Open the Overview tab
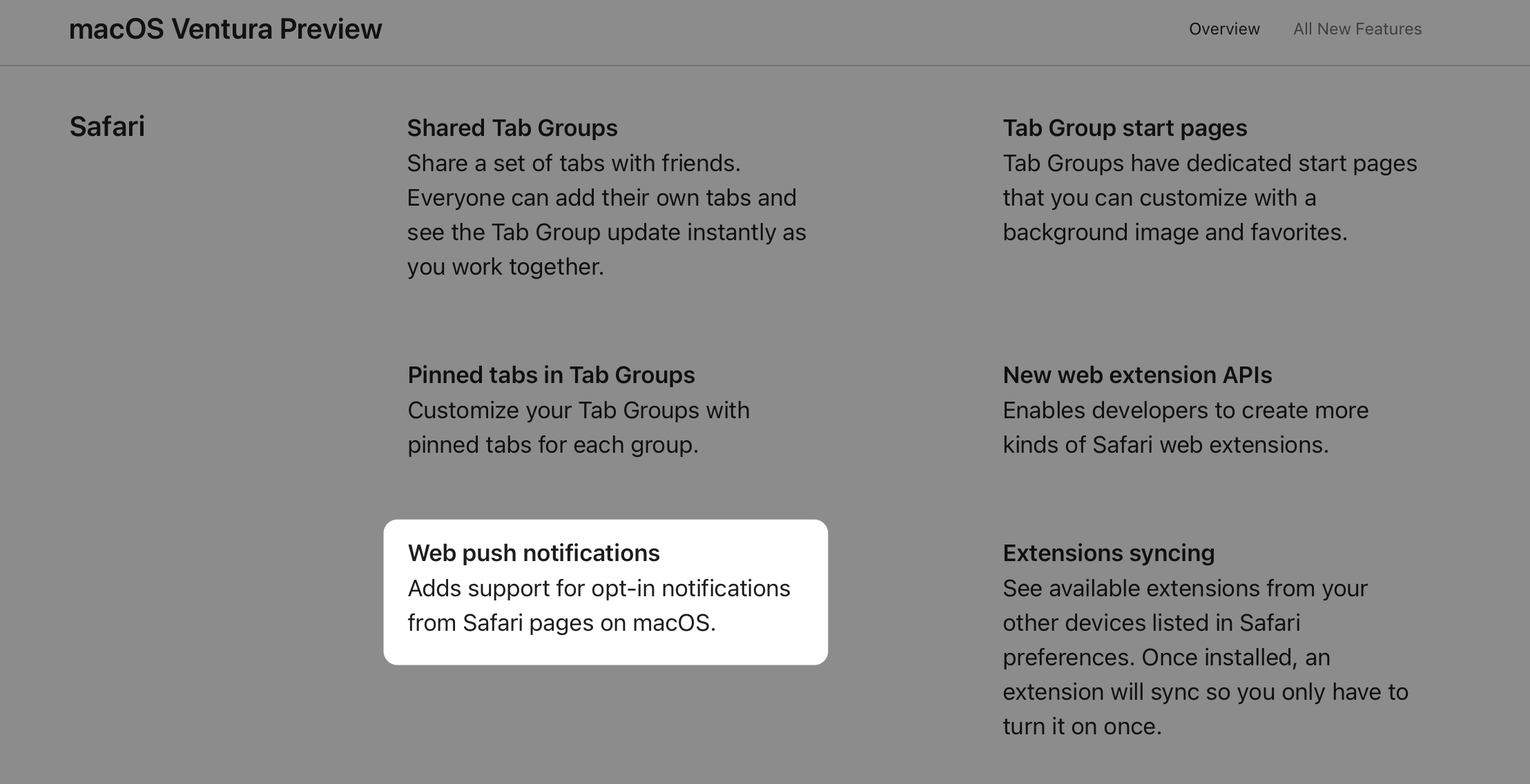Viewport: 1530px width, 784px height. tap(1224, 29)
